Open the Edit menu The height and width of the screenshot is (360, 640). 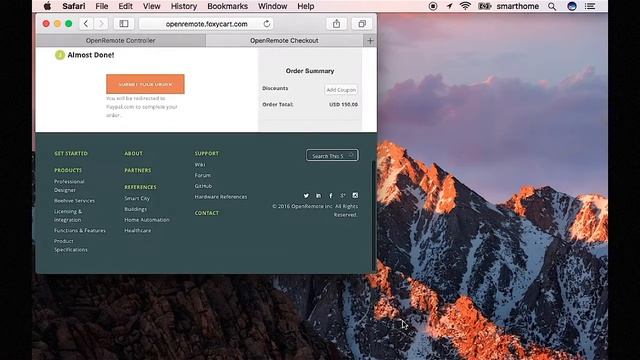(x=125, y=6)
